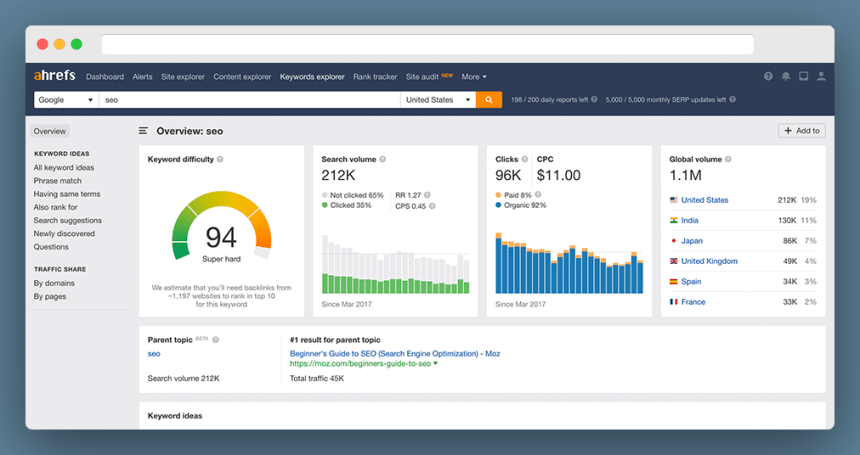Click the Japan flag icon

[x=674, y=241]
